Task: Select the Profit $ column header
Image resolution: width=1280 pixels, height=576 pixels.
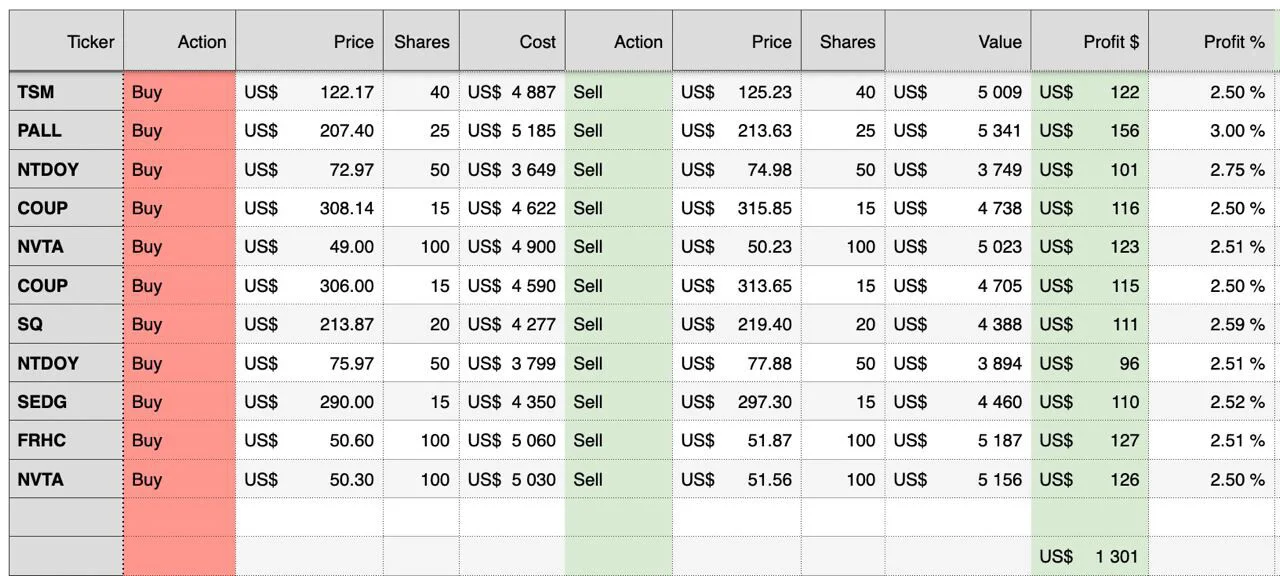Action: (x=1090, y=42)
